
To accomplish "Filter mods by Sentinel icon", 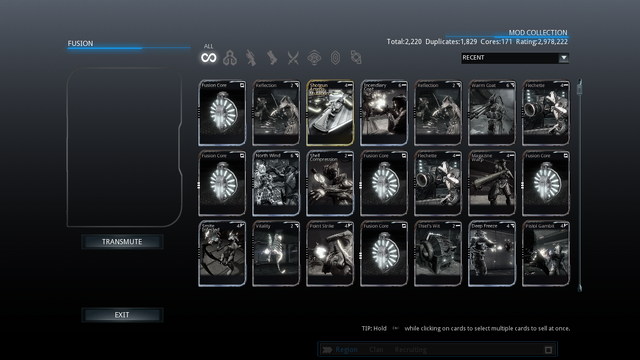I will (314, 58).
